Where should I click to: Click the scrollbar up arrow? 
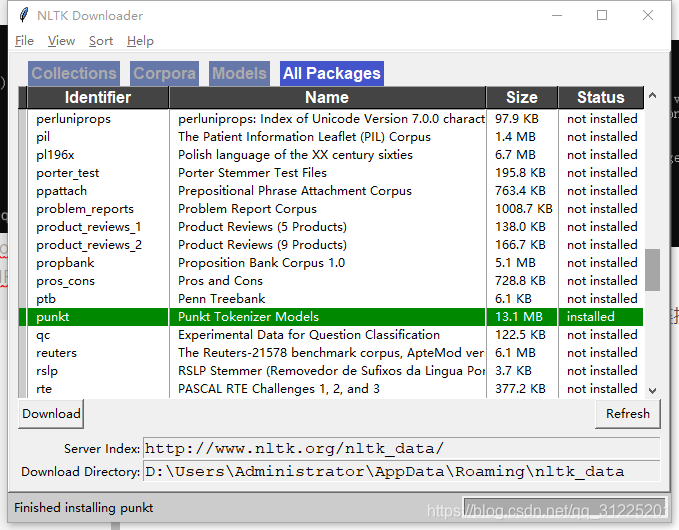653,95
